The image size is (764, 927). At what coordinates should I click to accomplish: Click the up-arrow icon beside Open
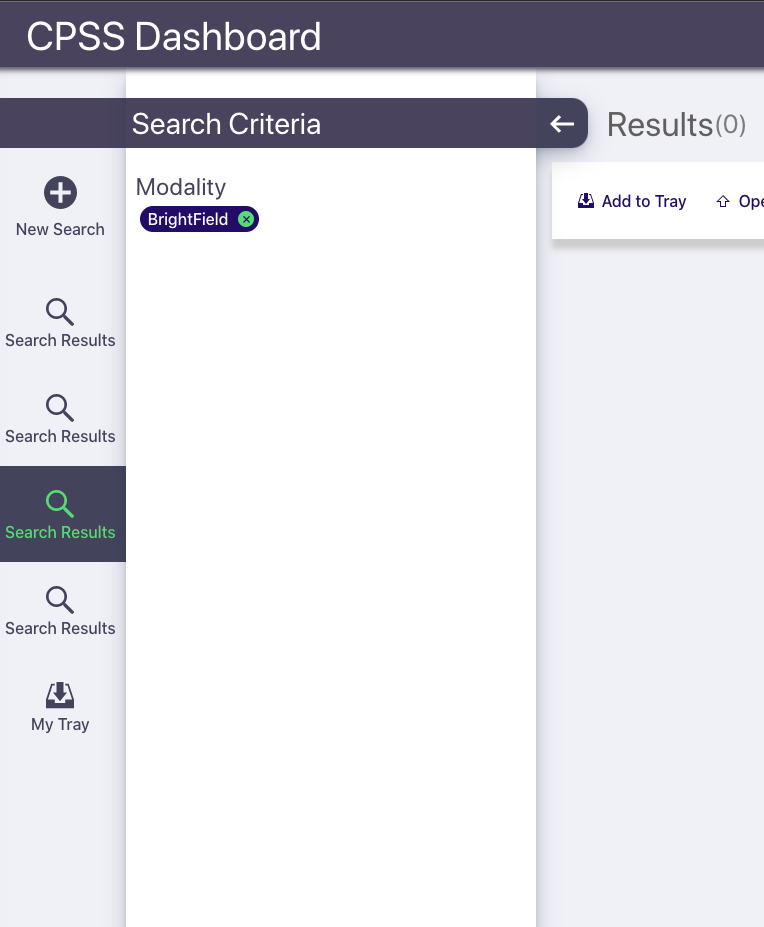click(x=723, y=202)
